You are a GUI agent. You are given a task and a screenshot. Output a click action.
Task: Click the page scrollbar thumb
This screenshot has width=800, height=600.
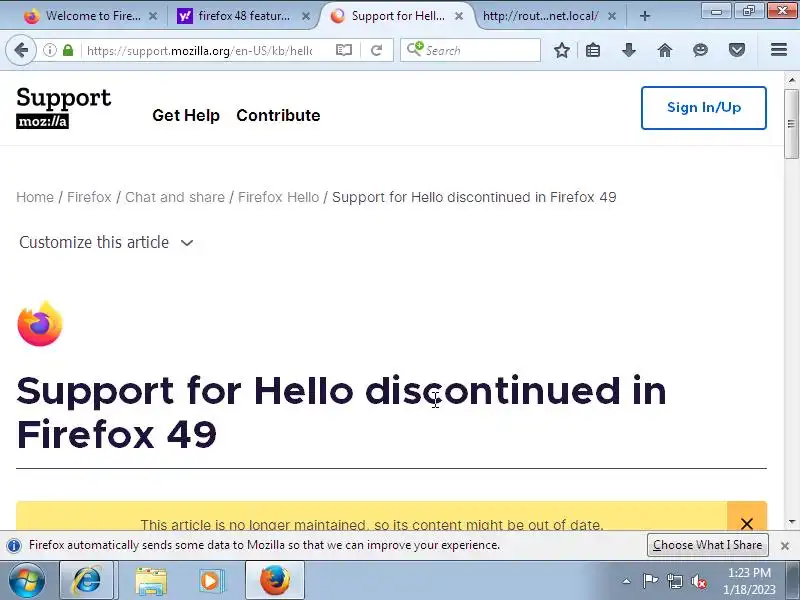pos(791,123)
